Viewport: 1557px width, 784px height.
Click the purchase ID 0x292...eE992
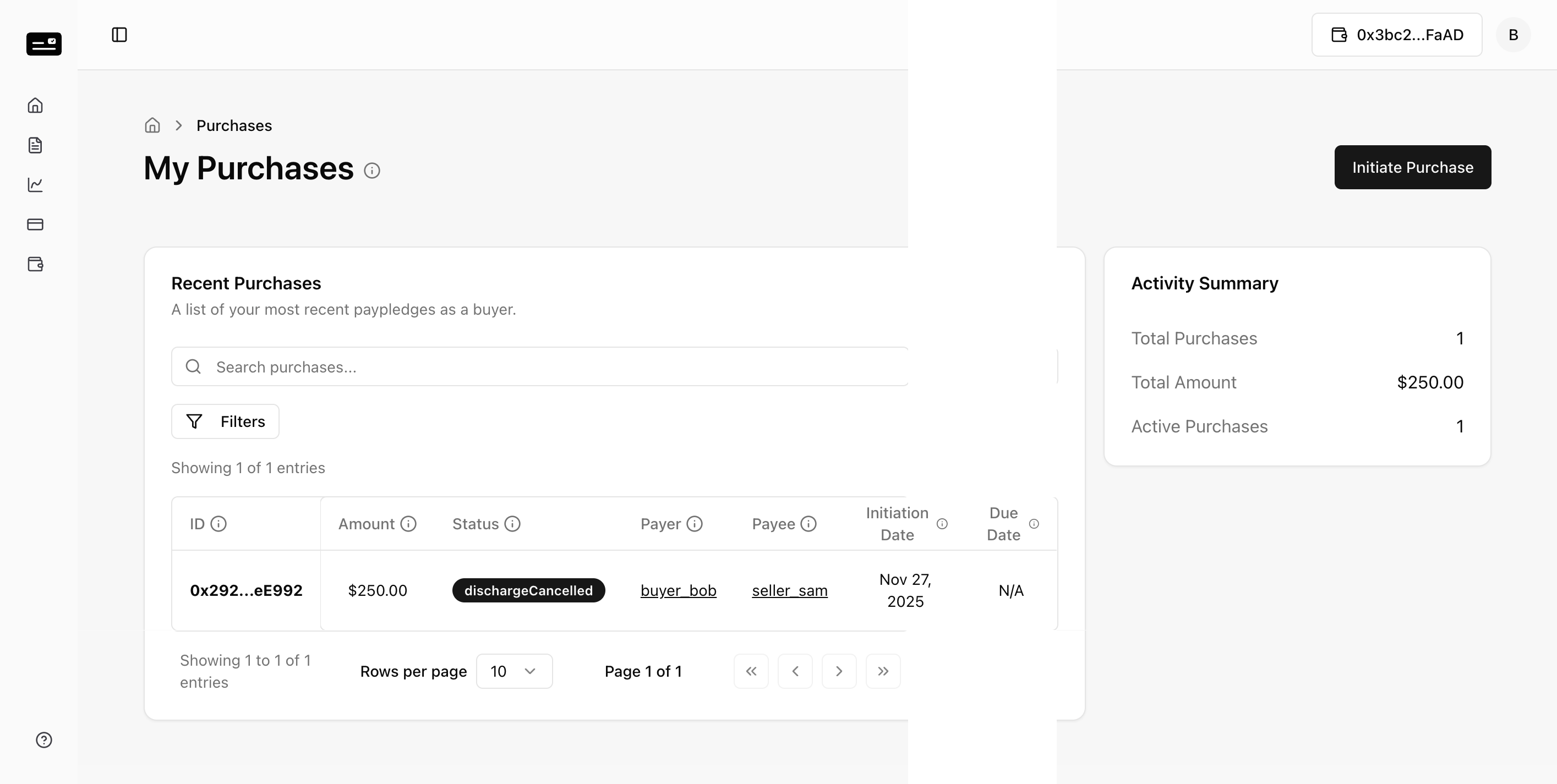246,591
